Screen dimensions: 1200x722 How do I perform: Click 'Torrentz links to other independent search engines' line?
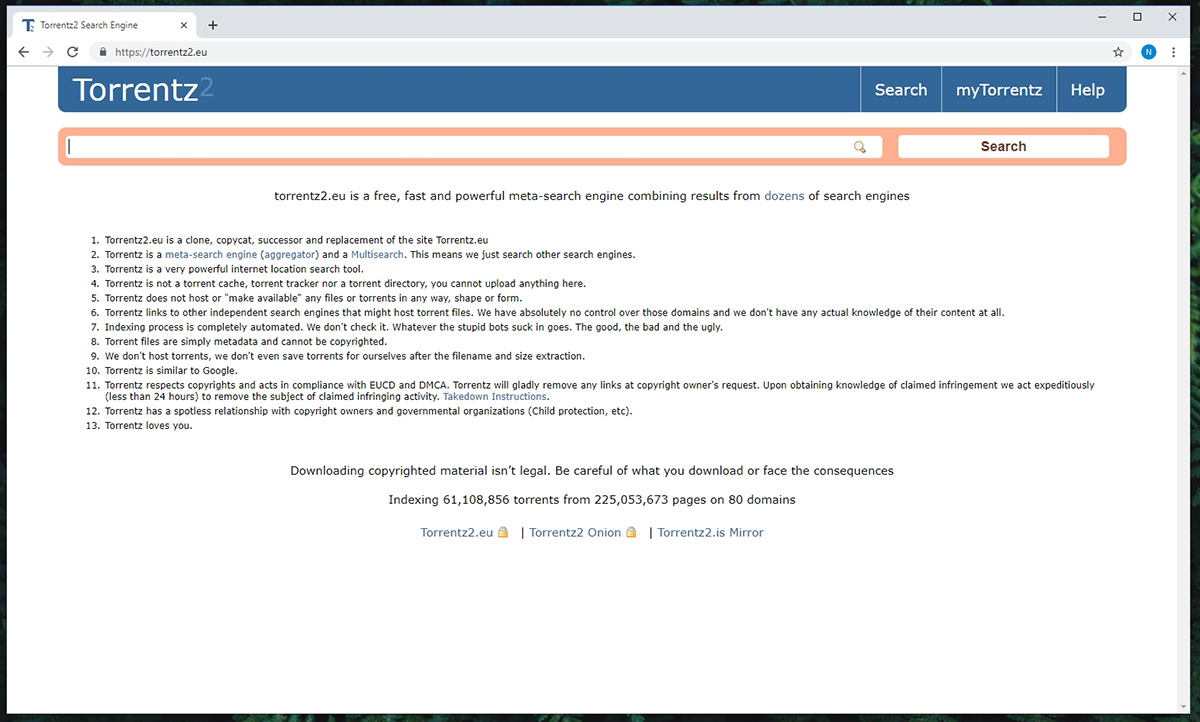(555, 313)
